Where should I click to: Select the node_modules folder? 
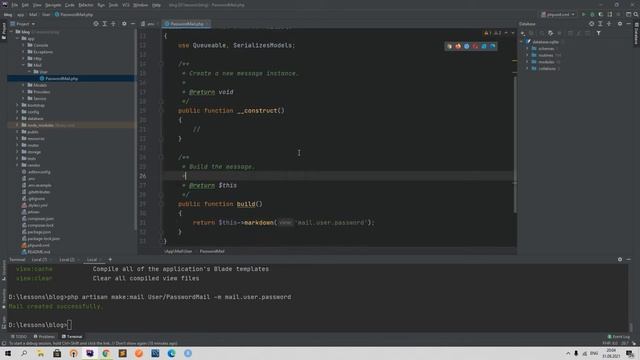tap(40, 125)
